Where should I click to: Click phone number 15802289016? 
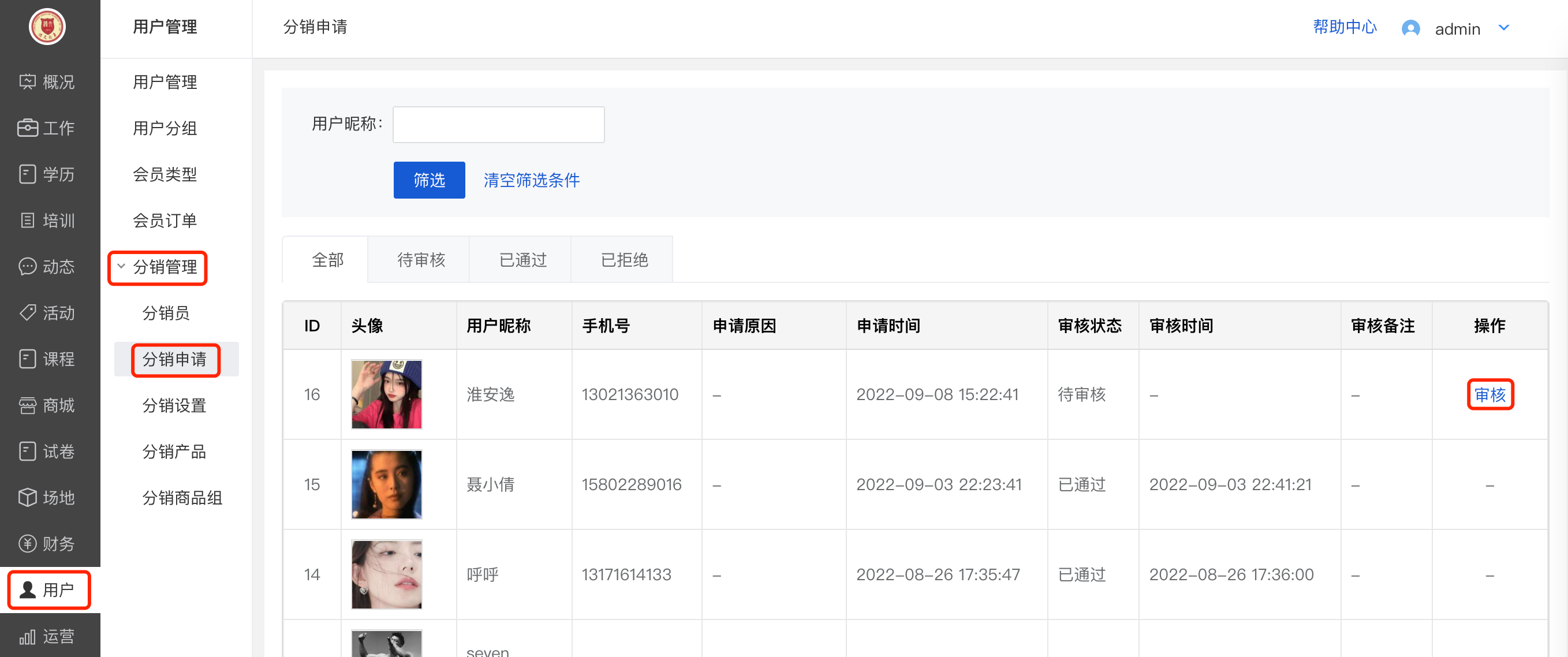[x=631, y=485]
